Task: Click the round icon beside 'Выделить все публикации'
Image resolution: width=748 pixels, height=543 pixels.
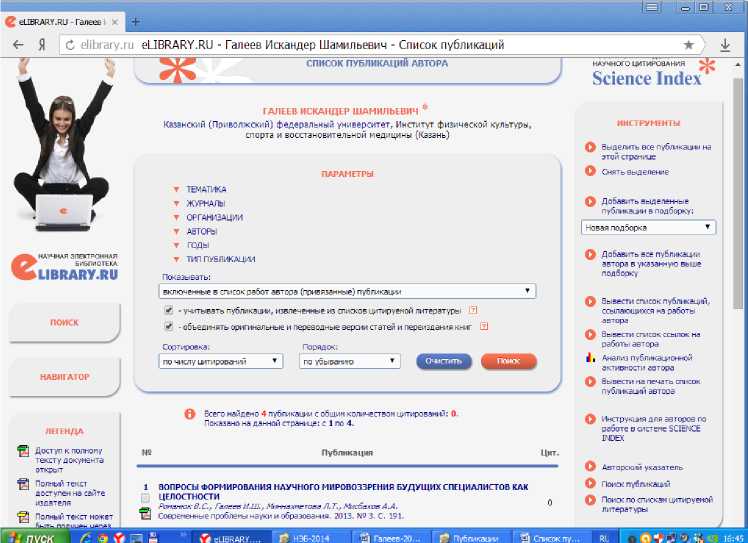Action: (x=590, y=147)
